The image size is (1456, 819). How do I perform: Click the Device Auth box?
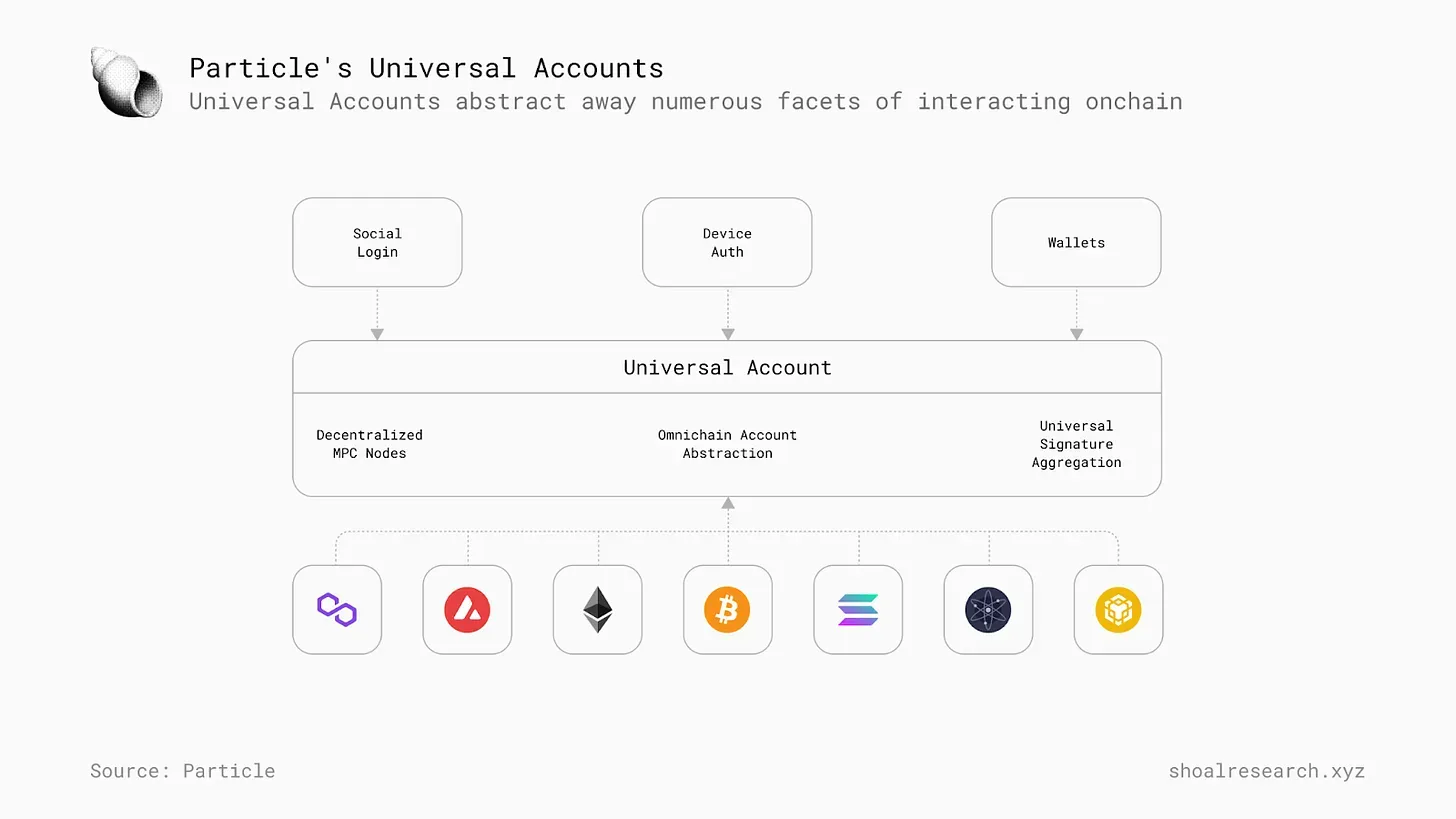pyautogui.click(x=727, y=242)
